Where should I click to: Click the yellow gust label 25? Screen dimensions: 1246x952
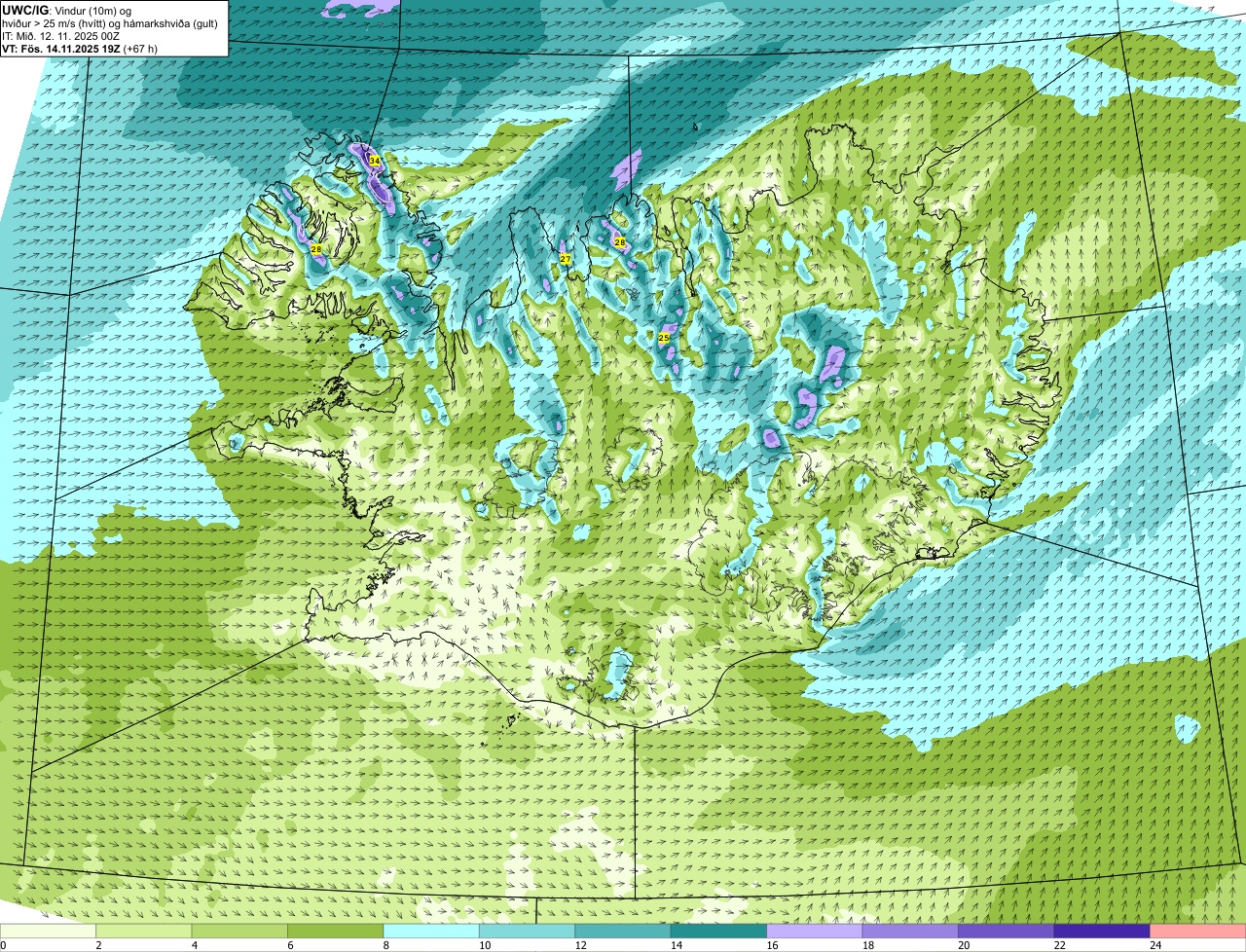(664, 338)
